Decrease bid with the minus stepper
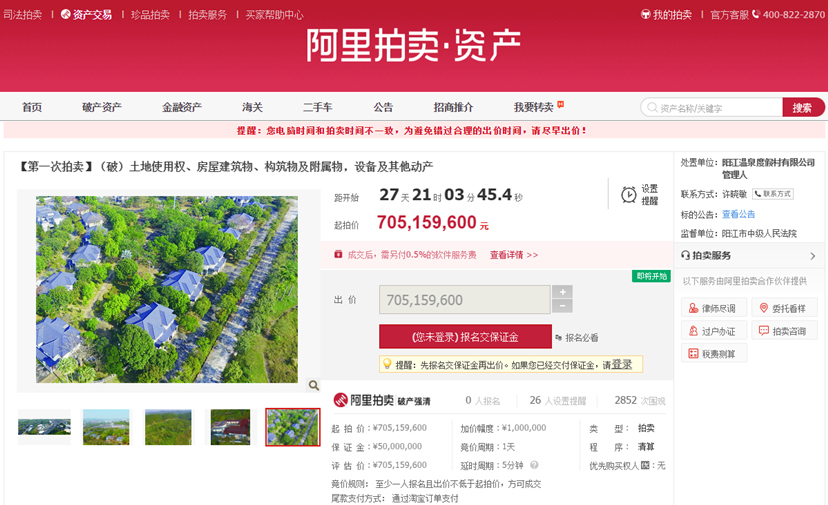Viewport: 828px width, 505px height. (562, 306)
